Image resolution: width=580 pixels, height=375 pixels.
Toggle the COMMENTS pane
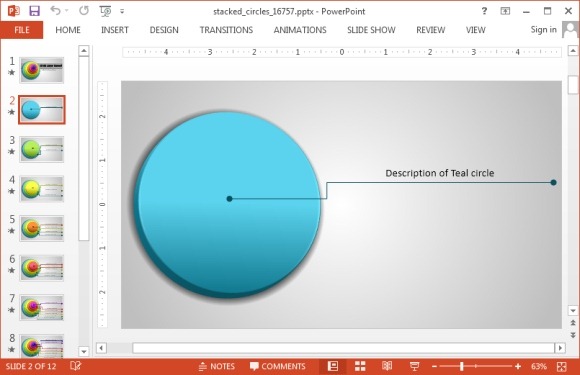[x=278, y=366]
